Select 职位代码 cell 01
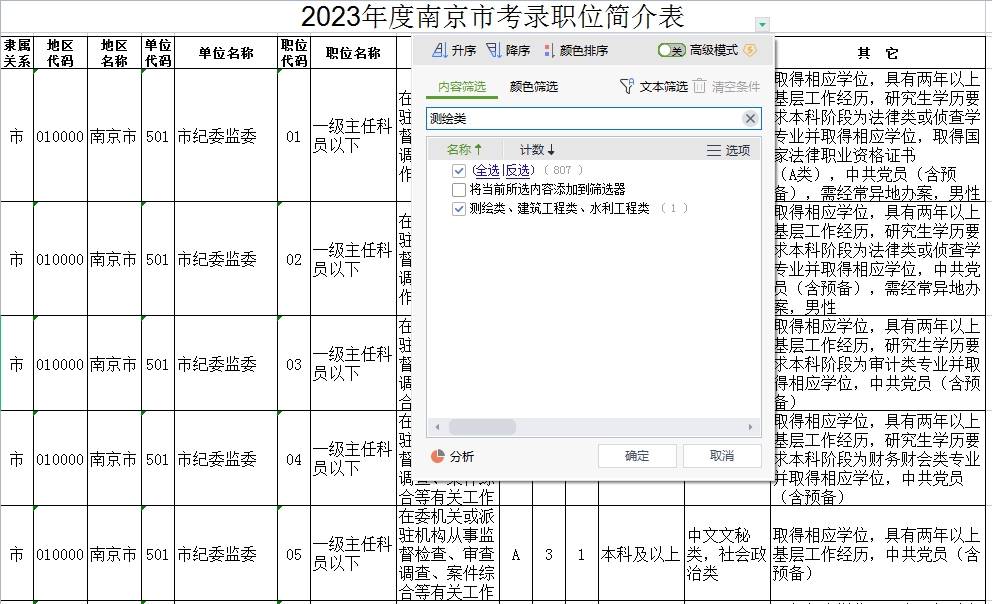This screenshot has width=992, height=604. (x=294, y=136)
